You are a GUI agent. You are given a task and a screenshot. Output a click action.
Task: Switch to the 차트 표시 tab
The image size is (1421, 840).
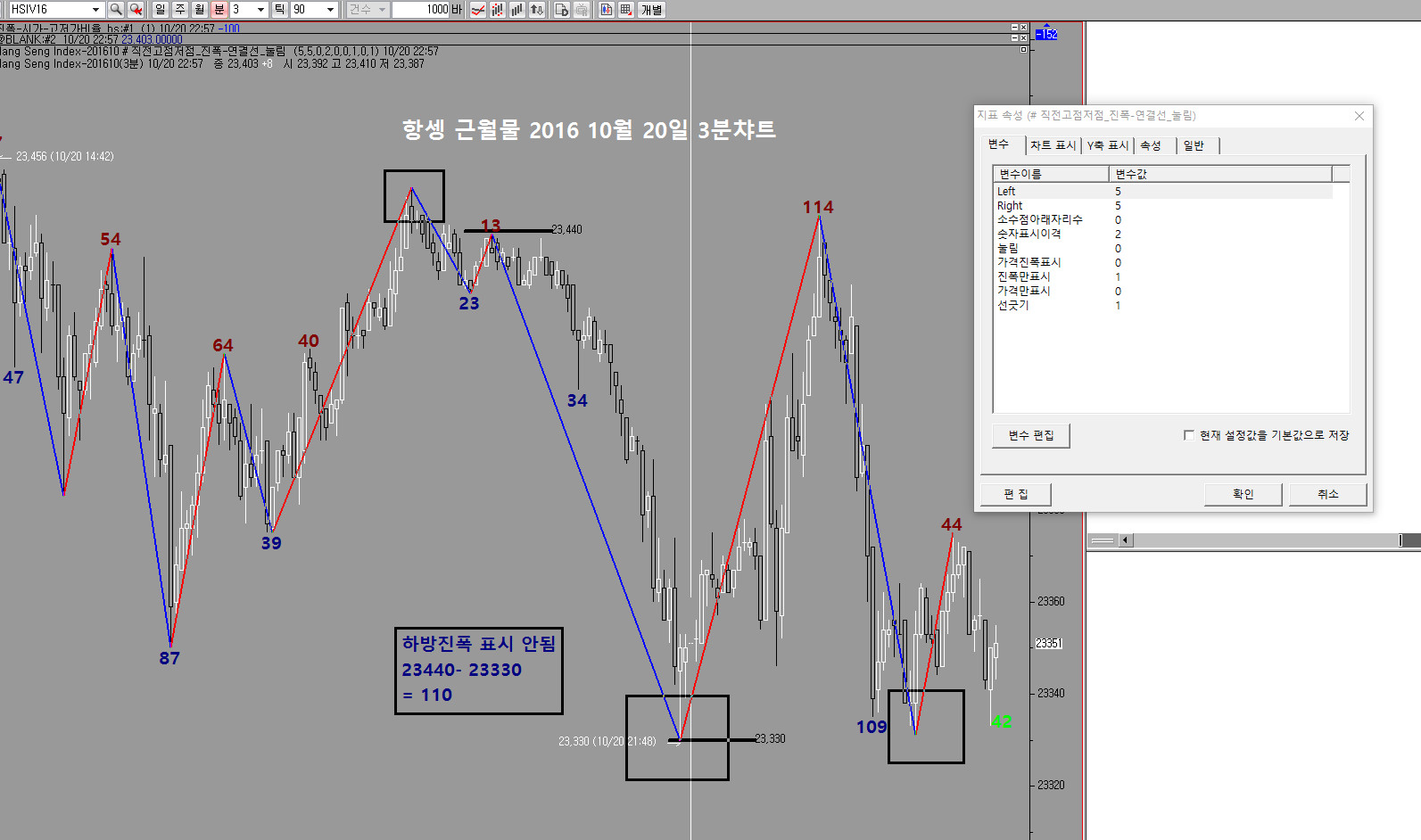click(1053, 145)
